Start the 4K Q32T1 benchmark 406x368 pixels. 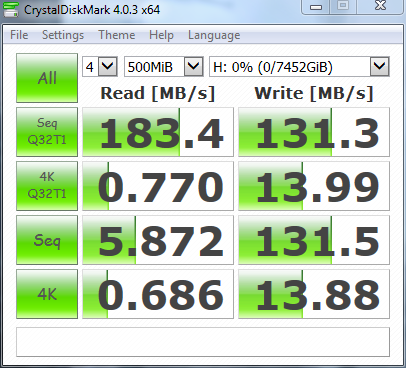[47, 186]
